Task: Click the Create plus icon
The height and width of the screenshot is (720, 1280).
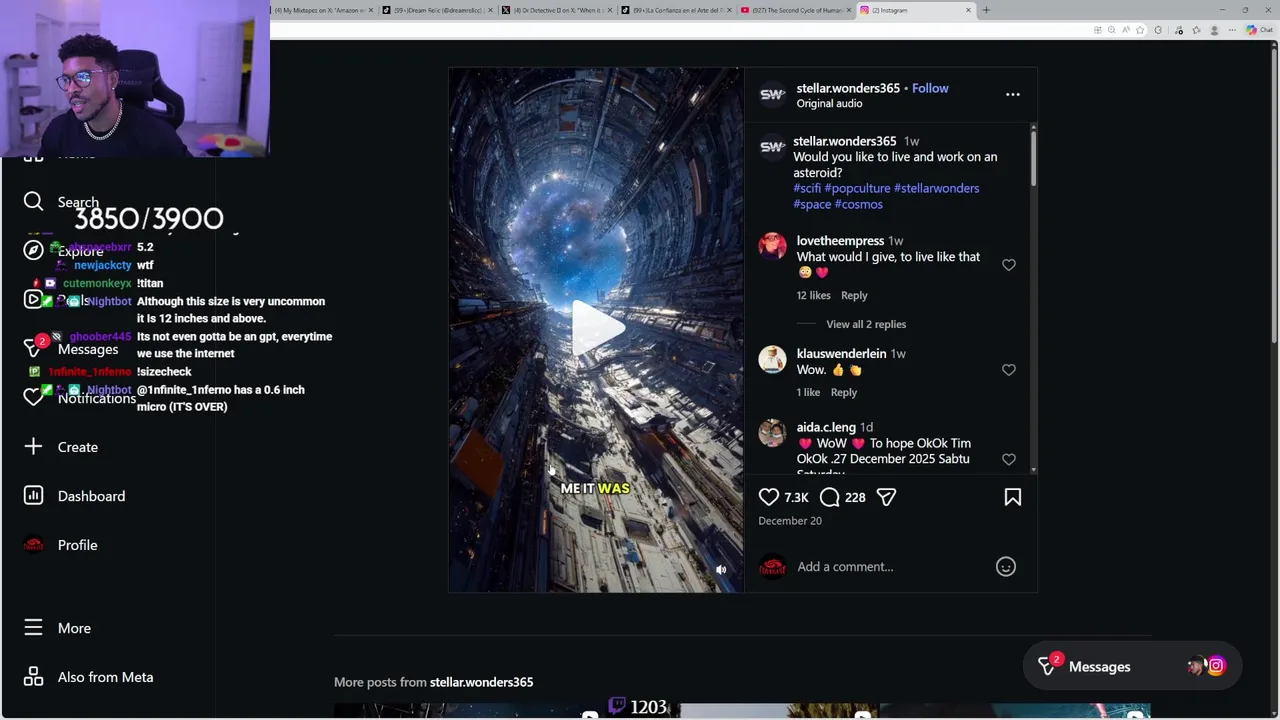Action: point(33,447)
